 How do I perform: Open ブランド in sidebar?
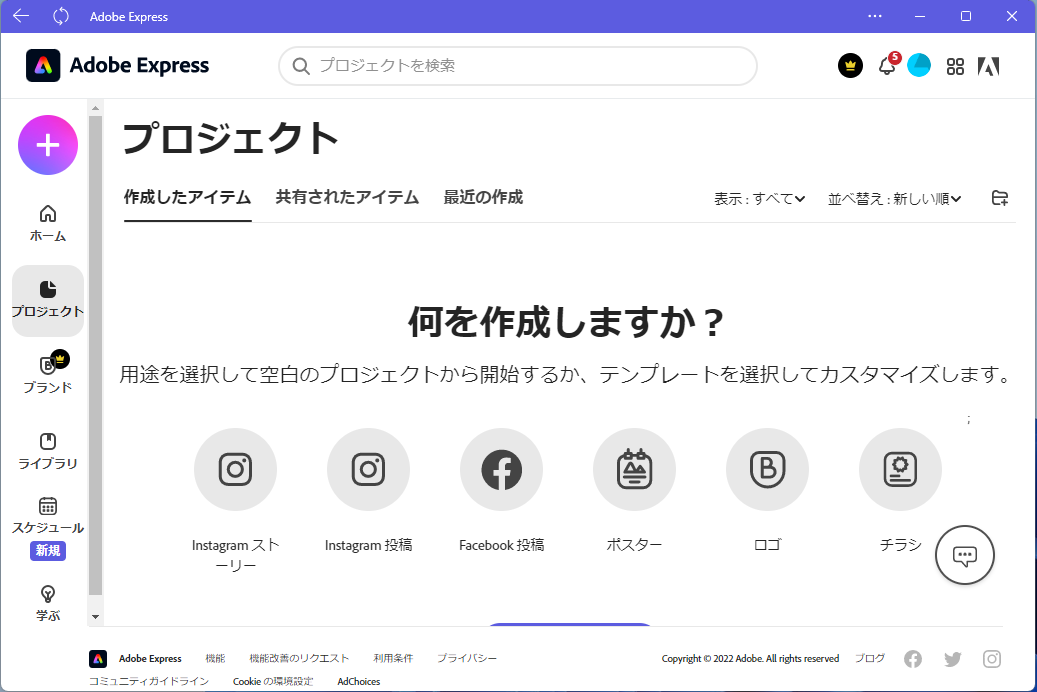(x=48, y=373)
